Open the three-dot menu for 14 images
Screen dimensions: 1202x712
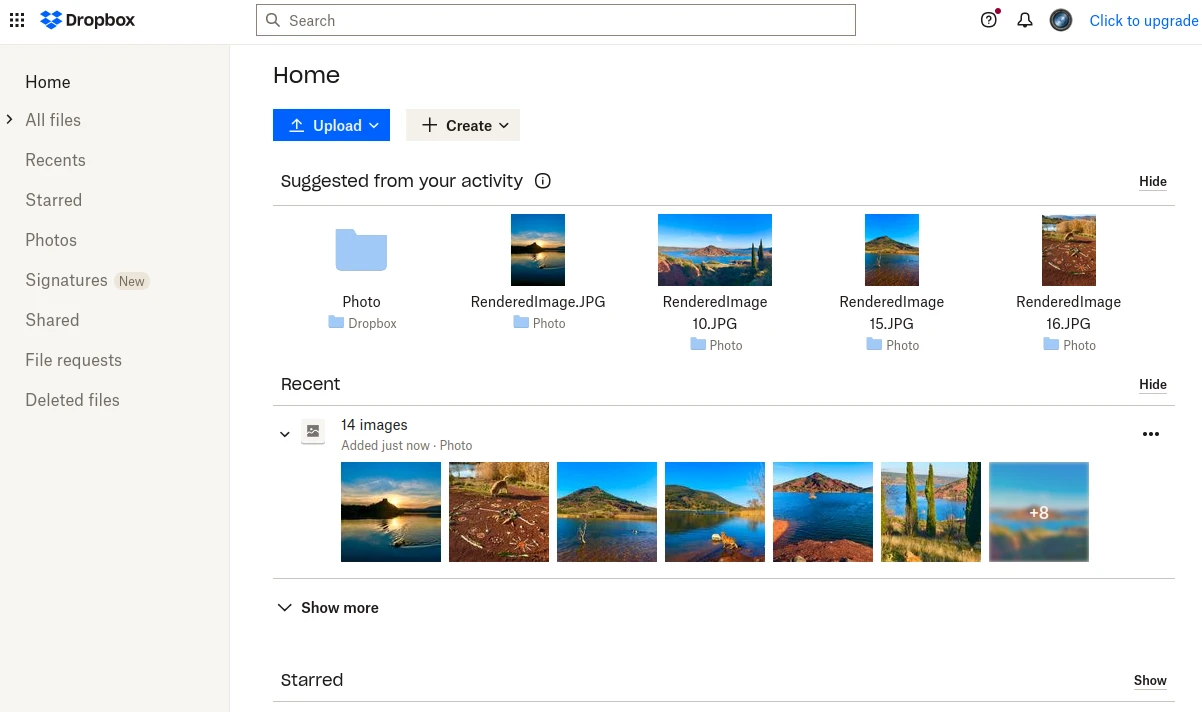tap(1151, 434)
